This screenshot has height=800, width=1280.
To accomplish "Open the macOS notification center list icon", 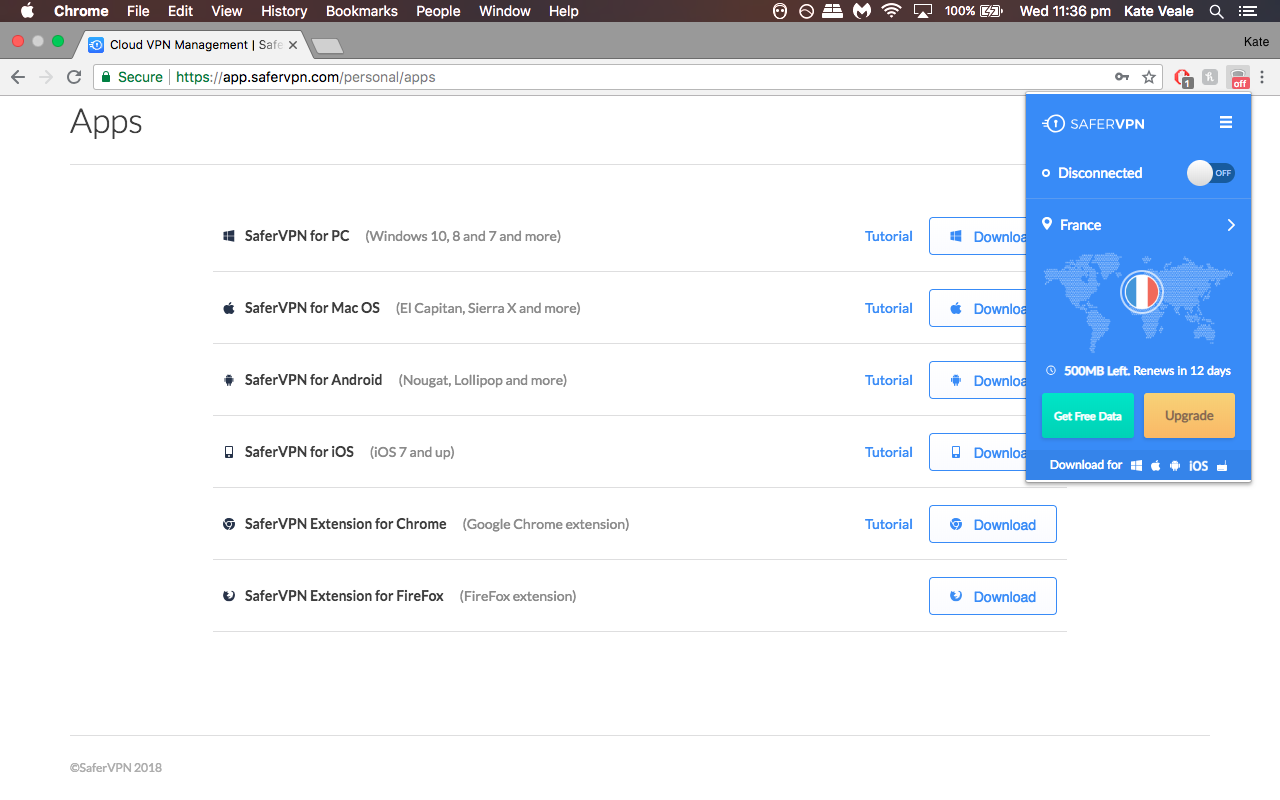I will click(1247, 11).
